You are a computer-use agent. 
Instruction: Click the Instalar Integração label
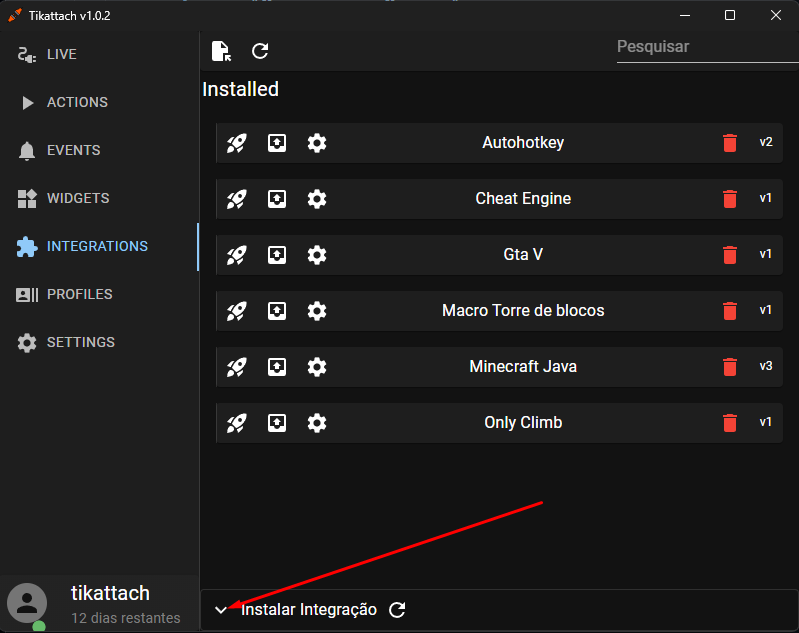(309, 610)
